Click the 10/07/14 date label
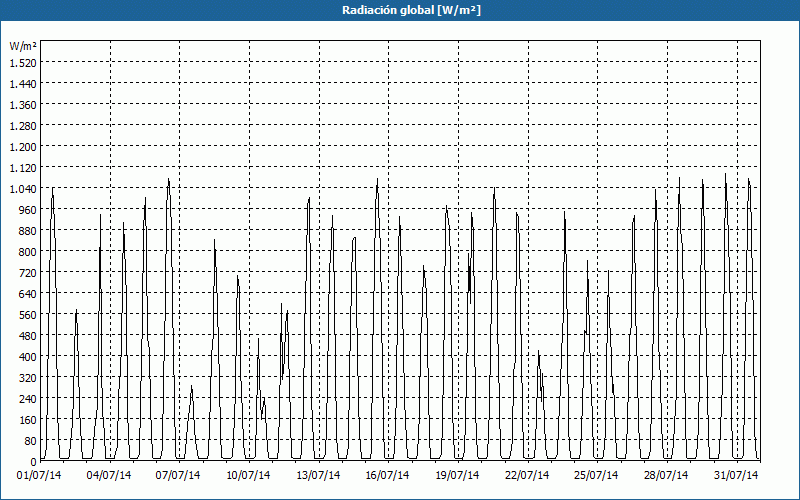This screenshot has height=500, width=800. (x=248, y=475)
